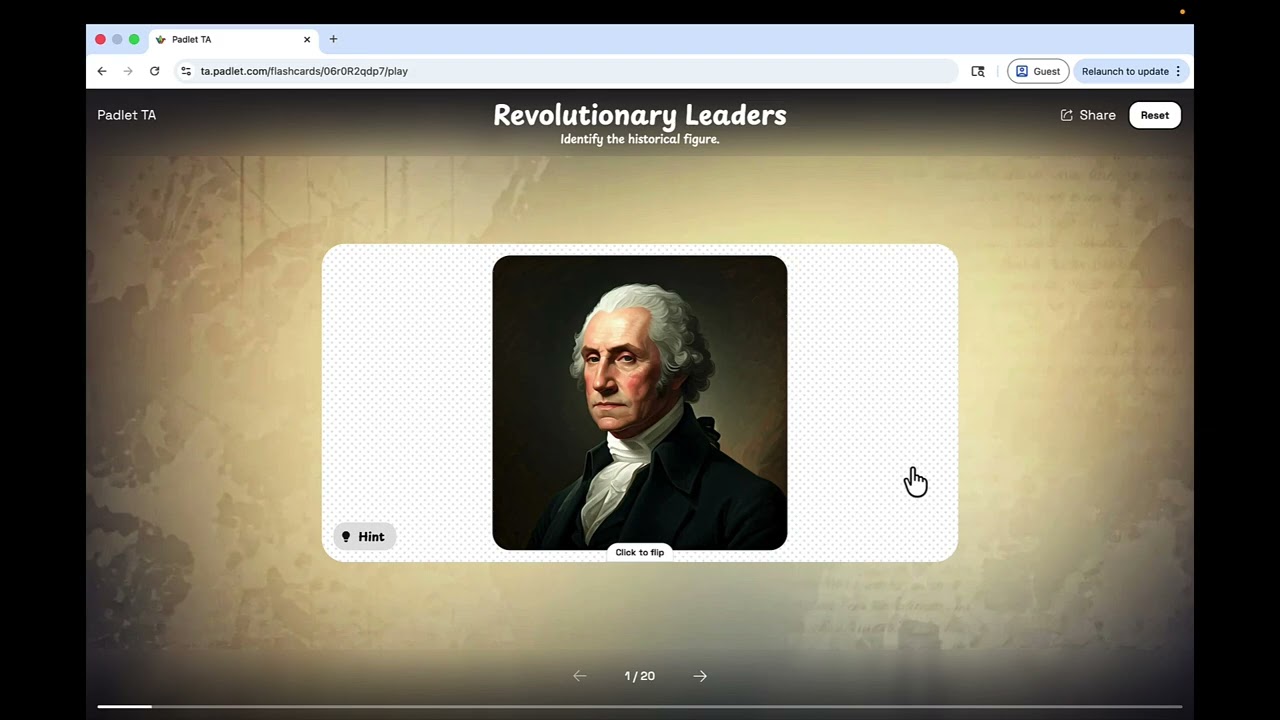Click the 1 / 20 card counter
This screenshot has width=1280, height=720.
(640, 676)
